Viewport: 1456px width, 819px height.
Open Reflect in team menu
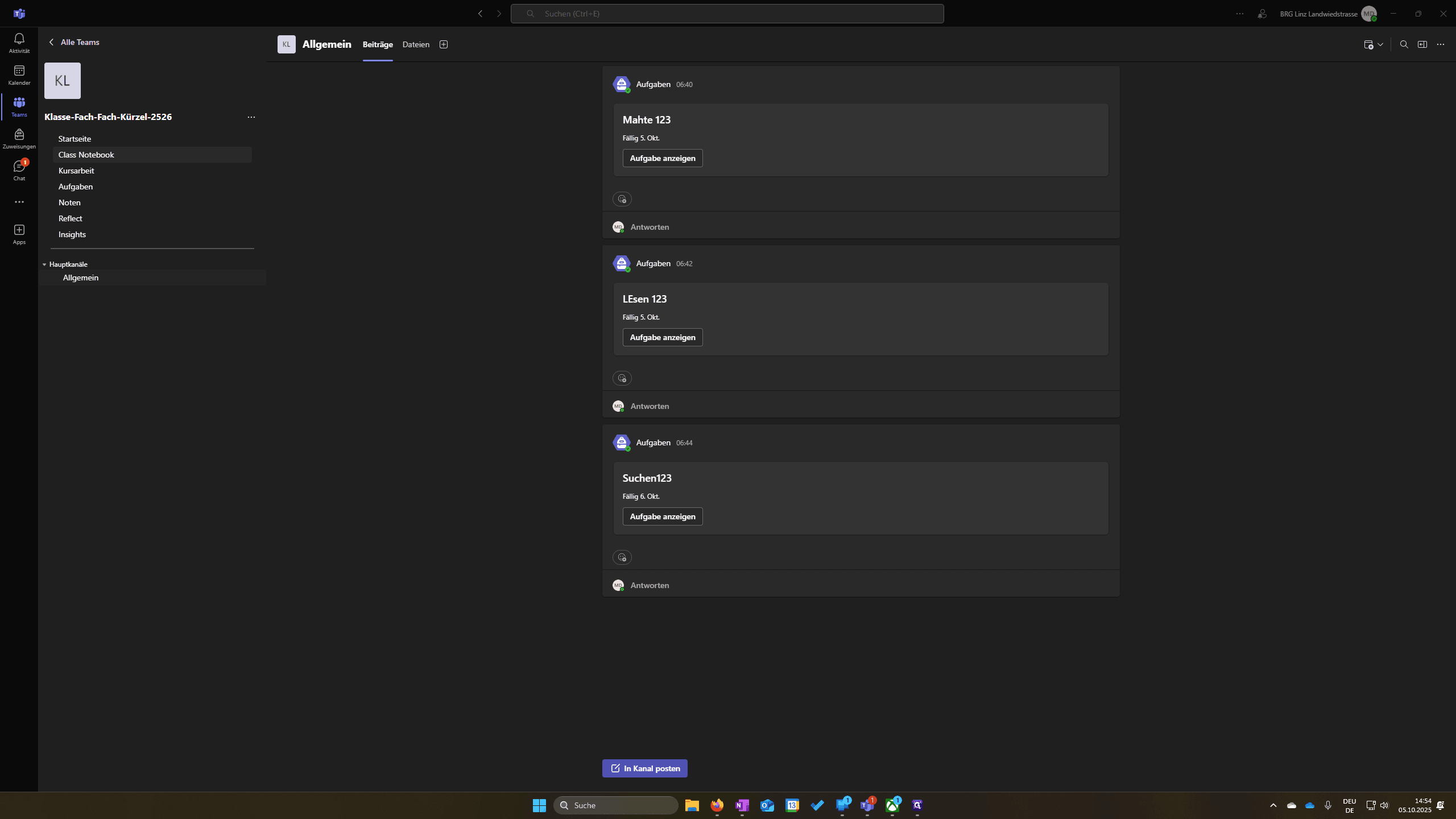click(152, 218)
